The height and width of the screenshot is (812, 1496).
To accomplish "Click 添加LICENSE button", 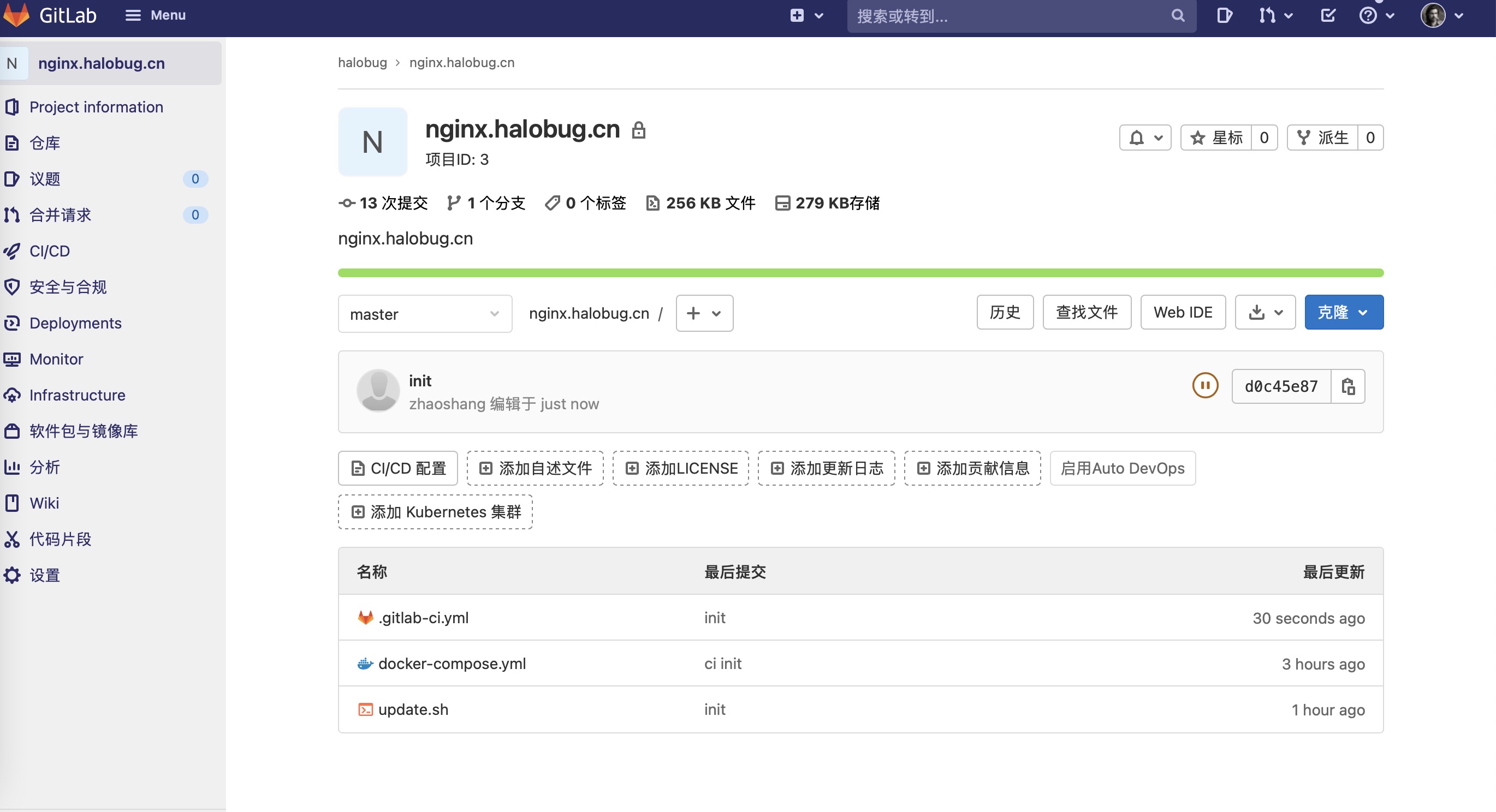I will [x=681, y=468].
